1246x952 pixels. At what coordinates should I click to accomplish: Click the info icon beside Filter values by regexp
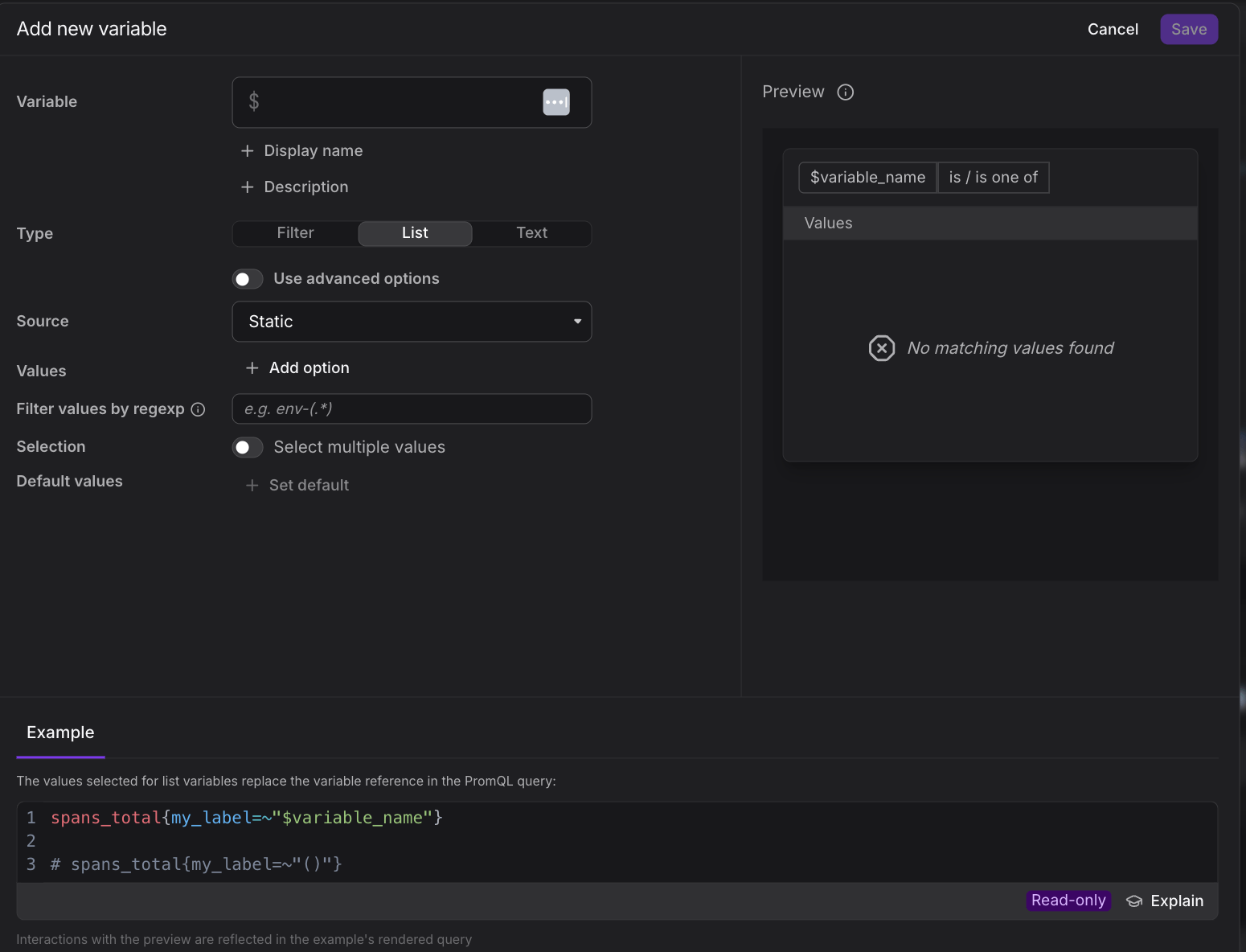(x=198, y=409)
